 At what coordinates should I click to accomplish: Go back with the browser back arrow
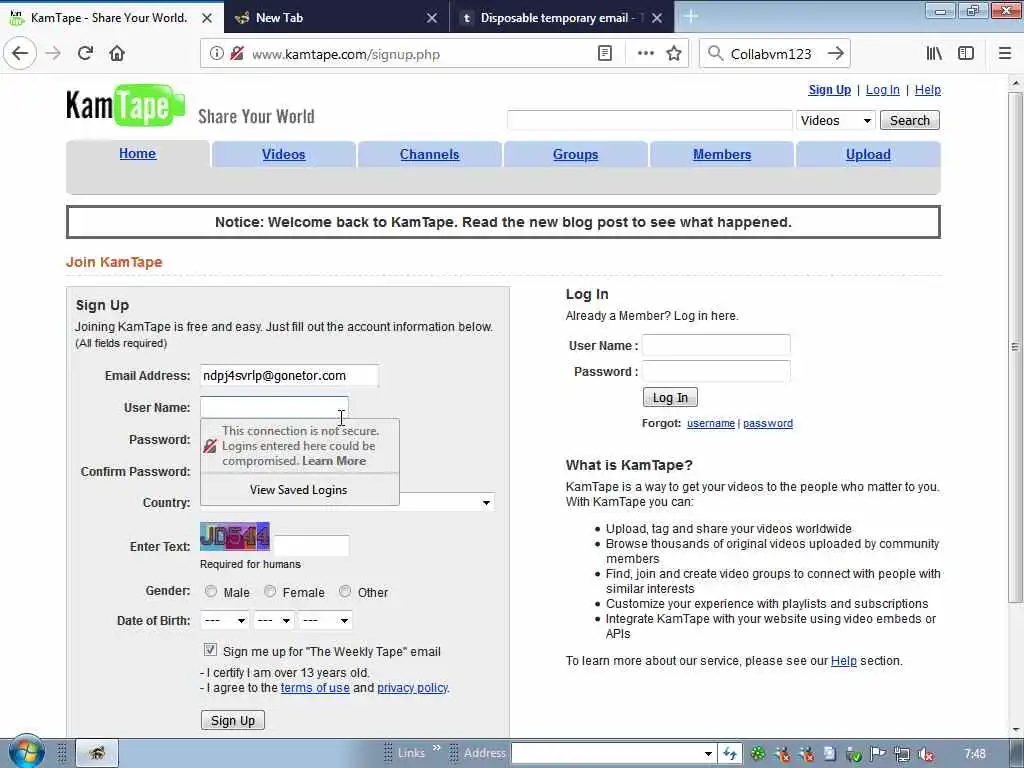tap(20, 53)
